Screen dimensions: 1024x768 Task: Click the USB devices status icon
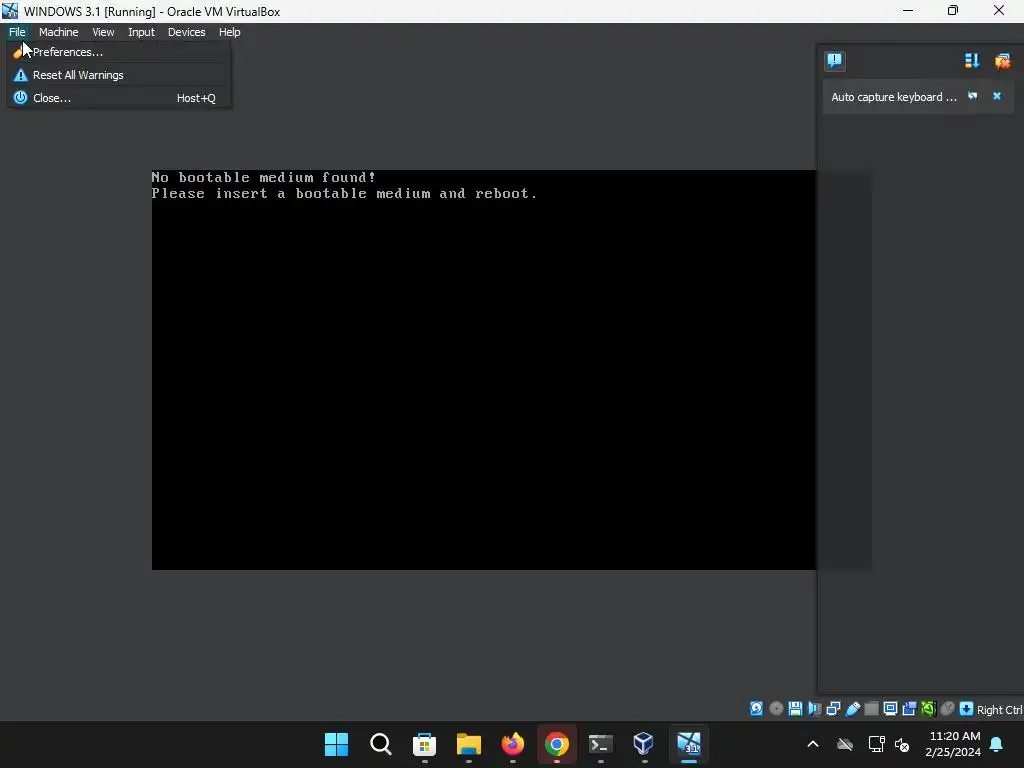click(x=852, y=709)
